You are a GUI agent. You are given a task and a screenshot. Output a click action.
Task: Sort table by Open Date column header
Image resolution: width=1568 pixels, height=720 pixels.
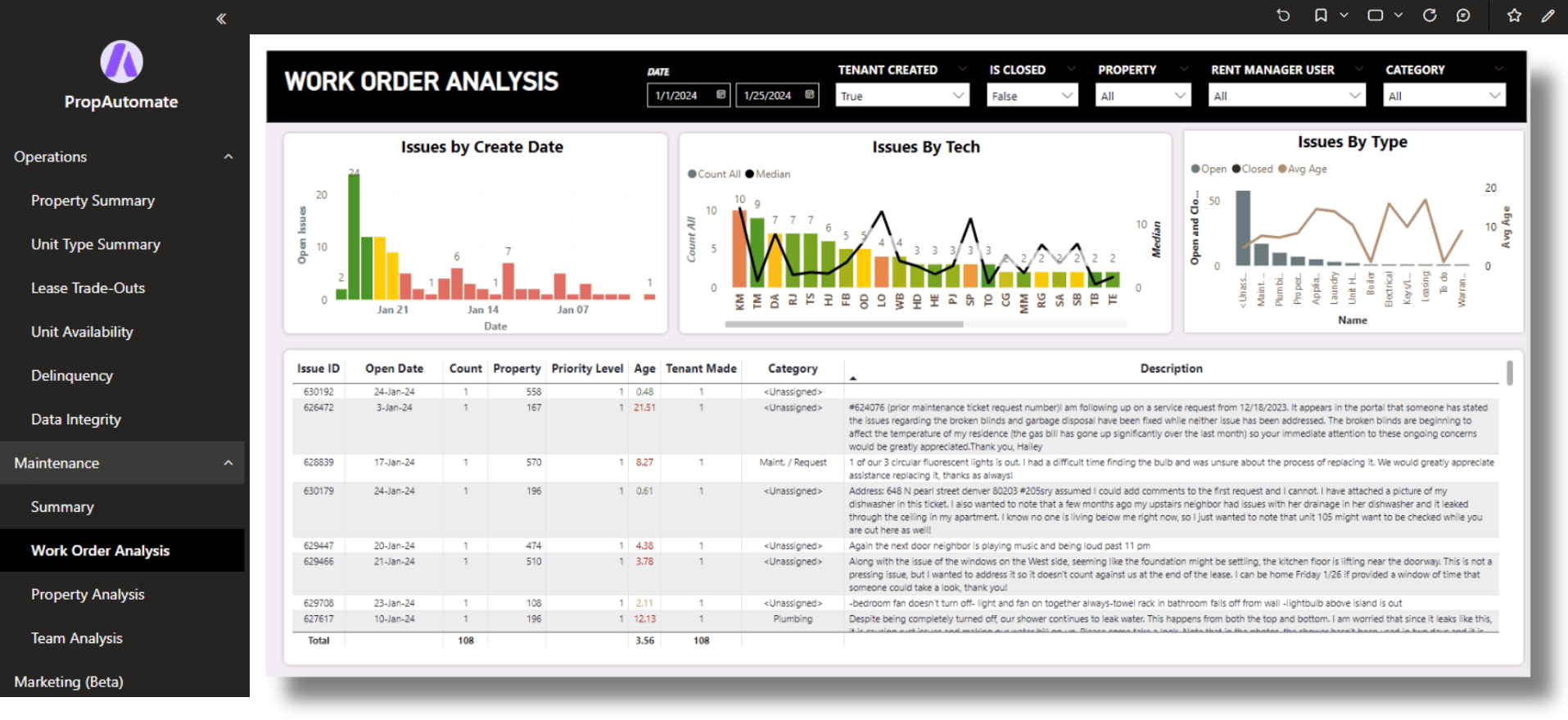[394, 369]
